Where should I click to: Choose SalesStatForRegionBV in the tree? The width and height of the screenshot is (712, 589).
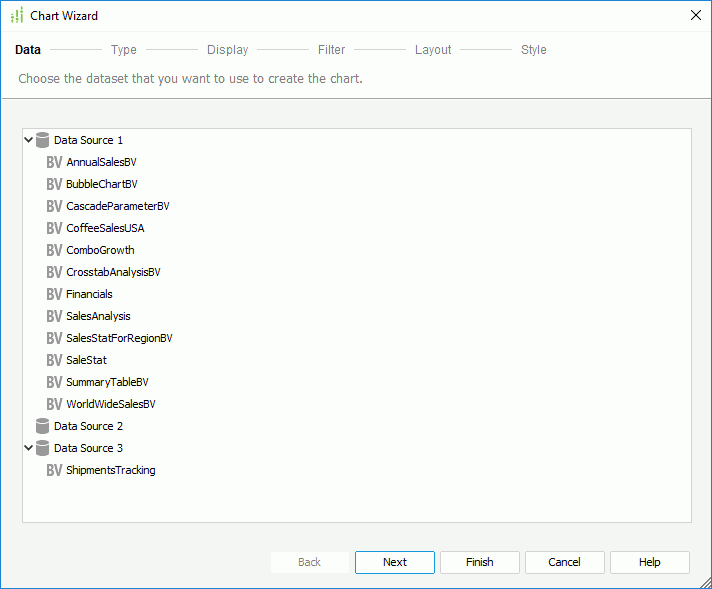[x=119, y=338]
